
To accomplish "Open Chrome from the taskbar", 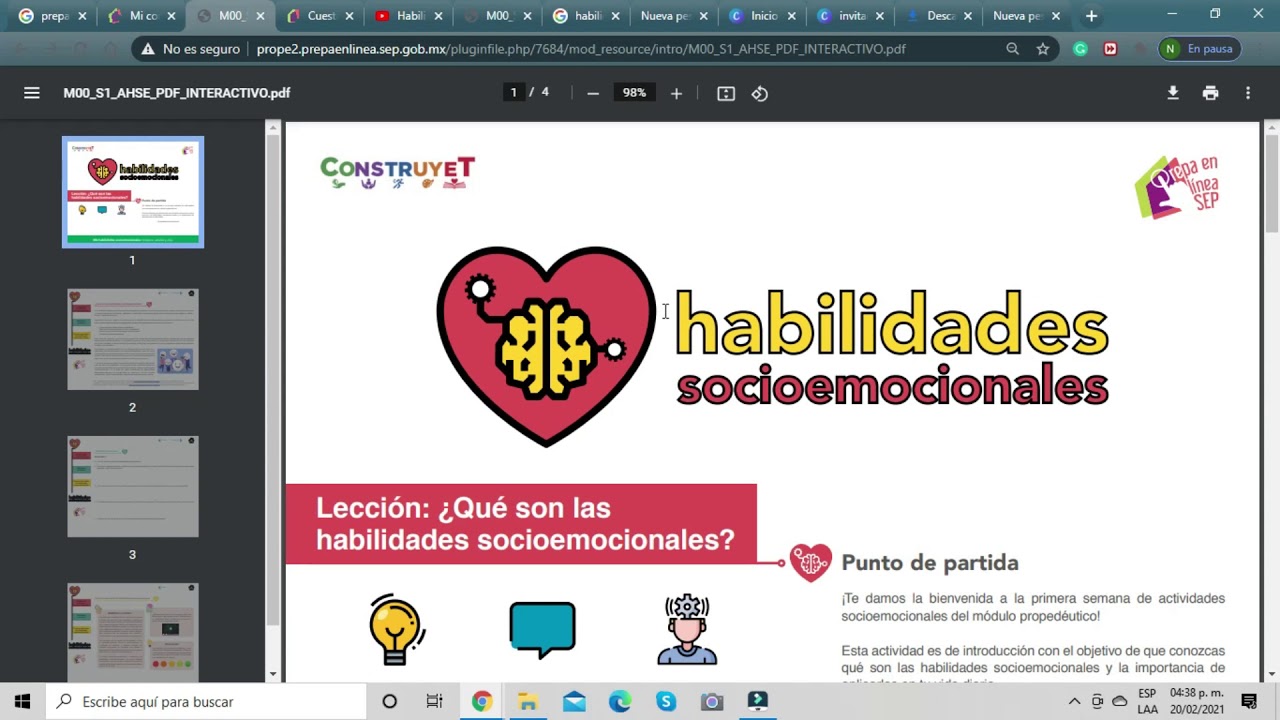I will pos(482,702).
